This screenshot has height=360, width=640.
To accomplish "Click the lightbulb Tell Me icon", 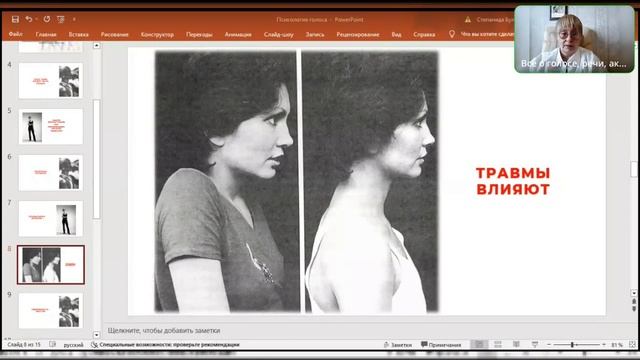I will [x=451, y=34].
